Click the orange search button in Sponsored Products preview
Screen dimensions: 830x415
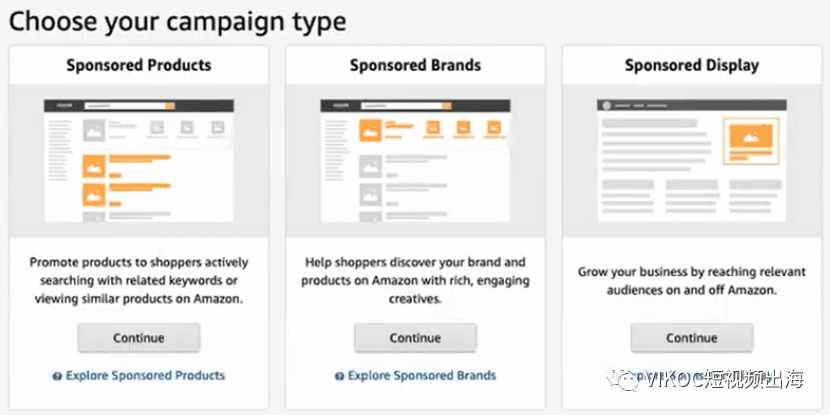[x=170, y=106]
